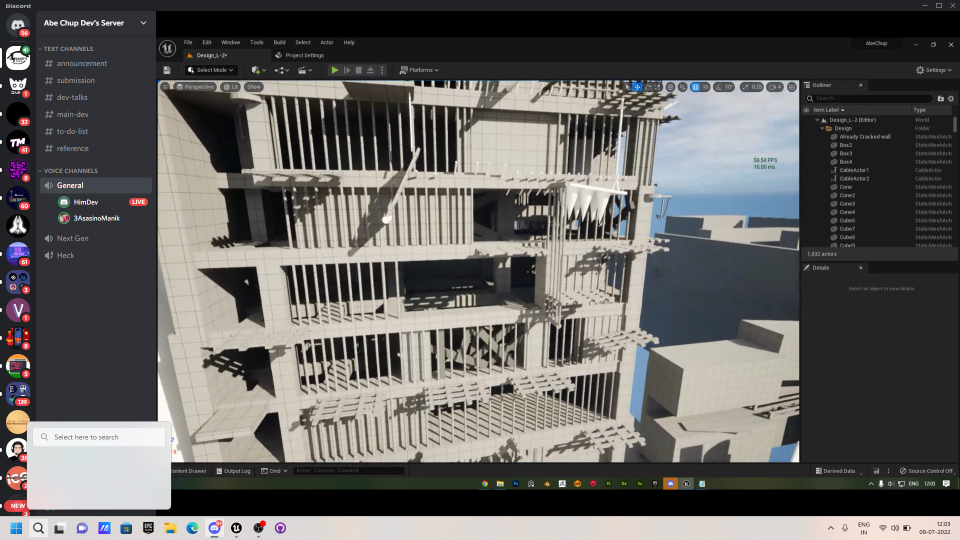Open viewport hamburger options menu
This screenshot has width=960, height=540.
165,87
